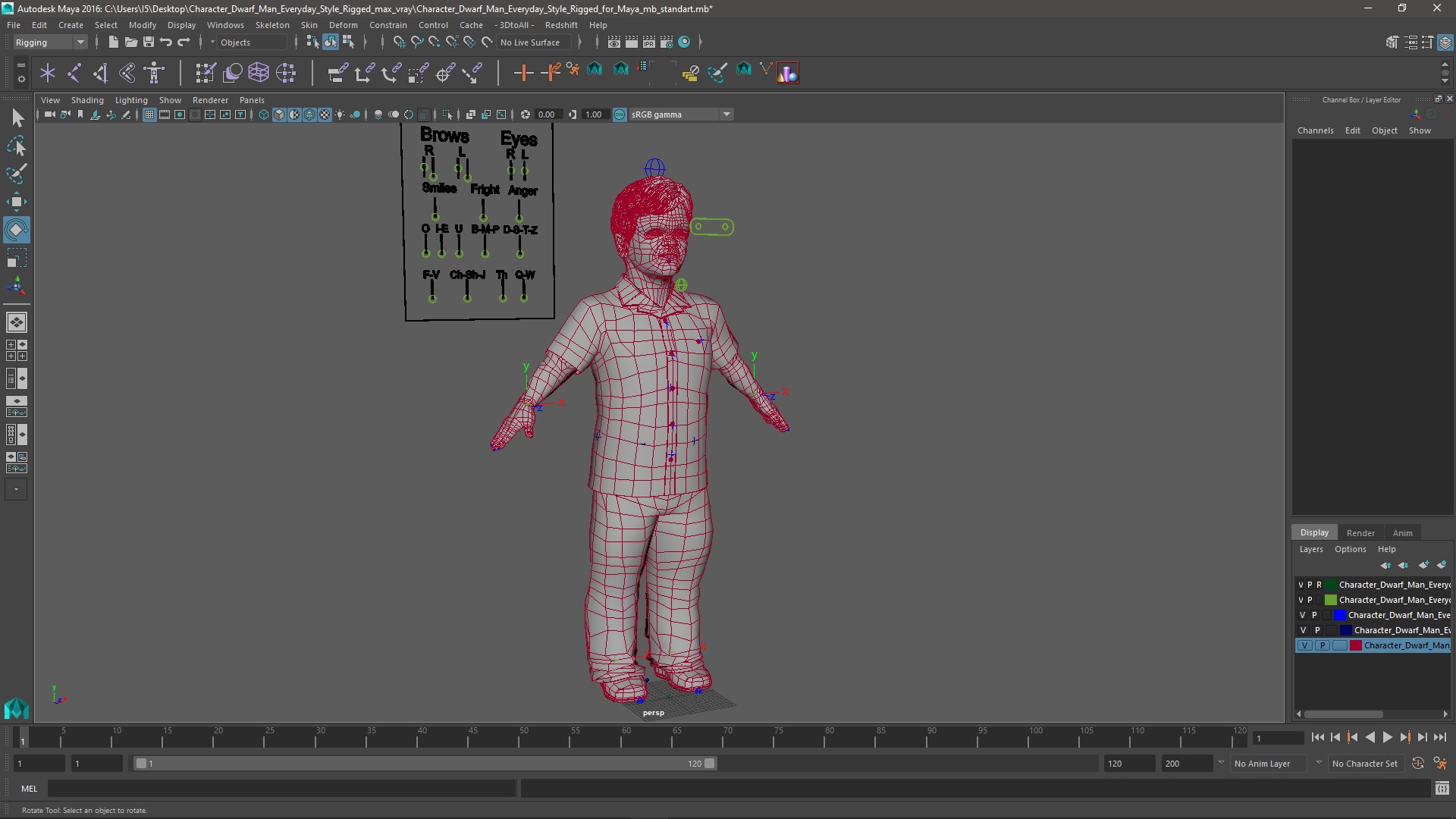Switch to the Render layer tab

pos(1360,533)
